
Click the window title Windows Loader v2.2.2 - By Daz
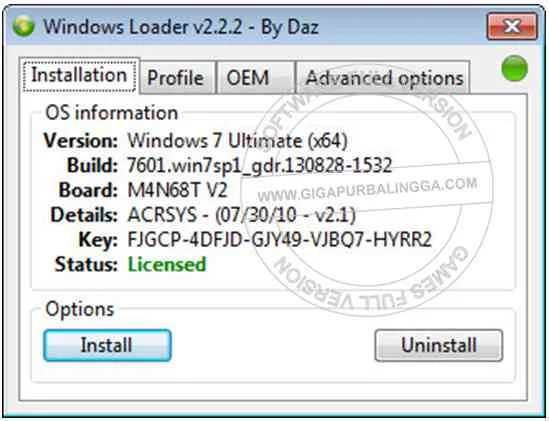coord(181,27)
